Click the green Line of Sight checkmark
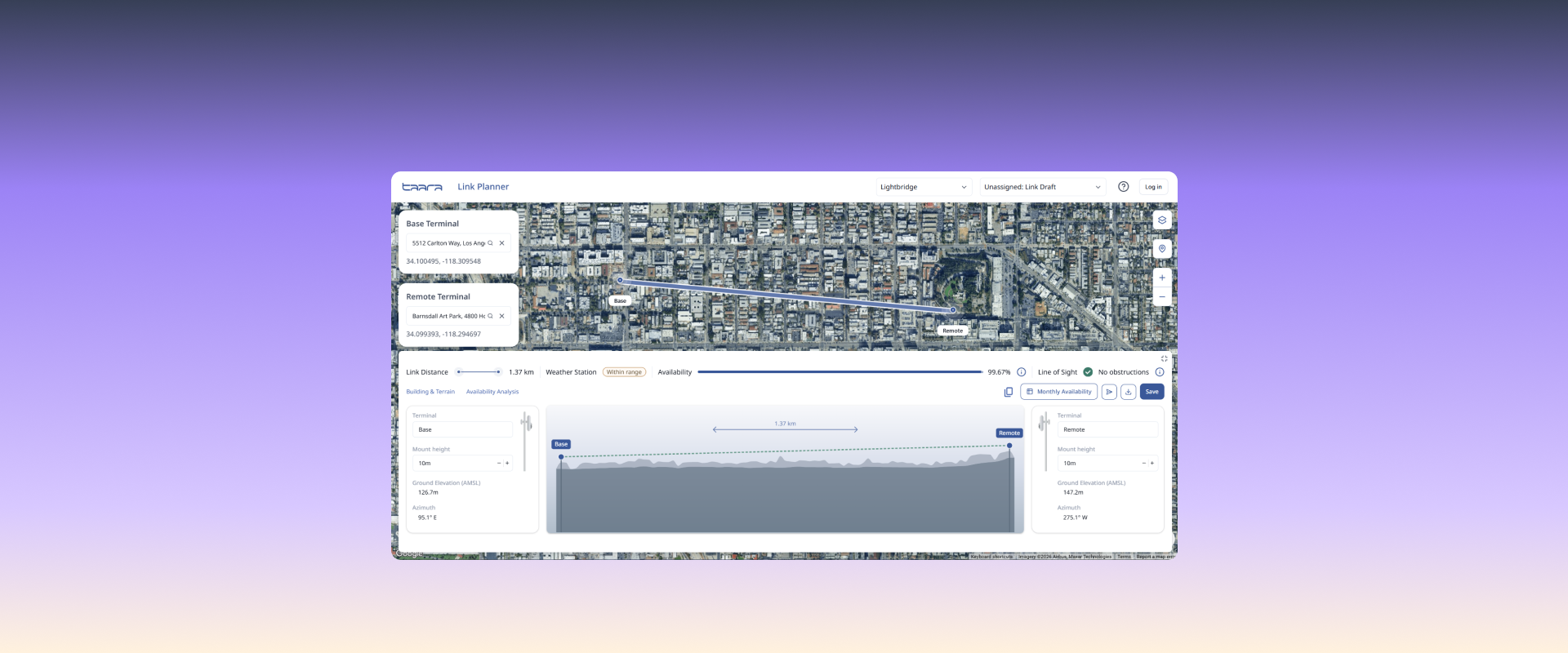 1088,372
